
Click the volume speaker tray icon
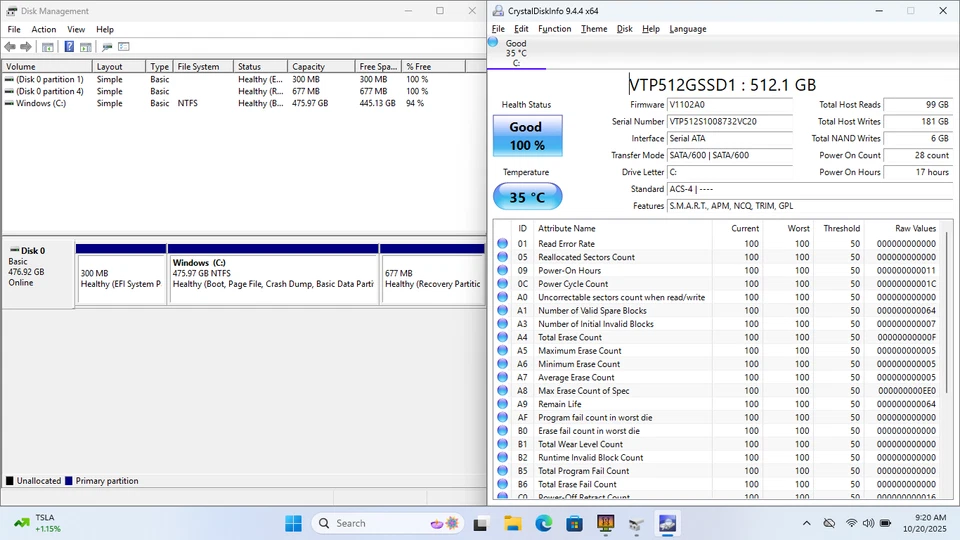click(868, 523)
